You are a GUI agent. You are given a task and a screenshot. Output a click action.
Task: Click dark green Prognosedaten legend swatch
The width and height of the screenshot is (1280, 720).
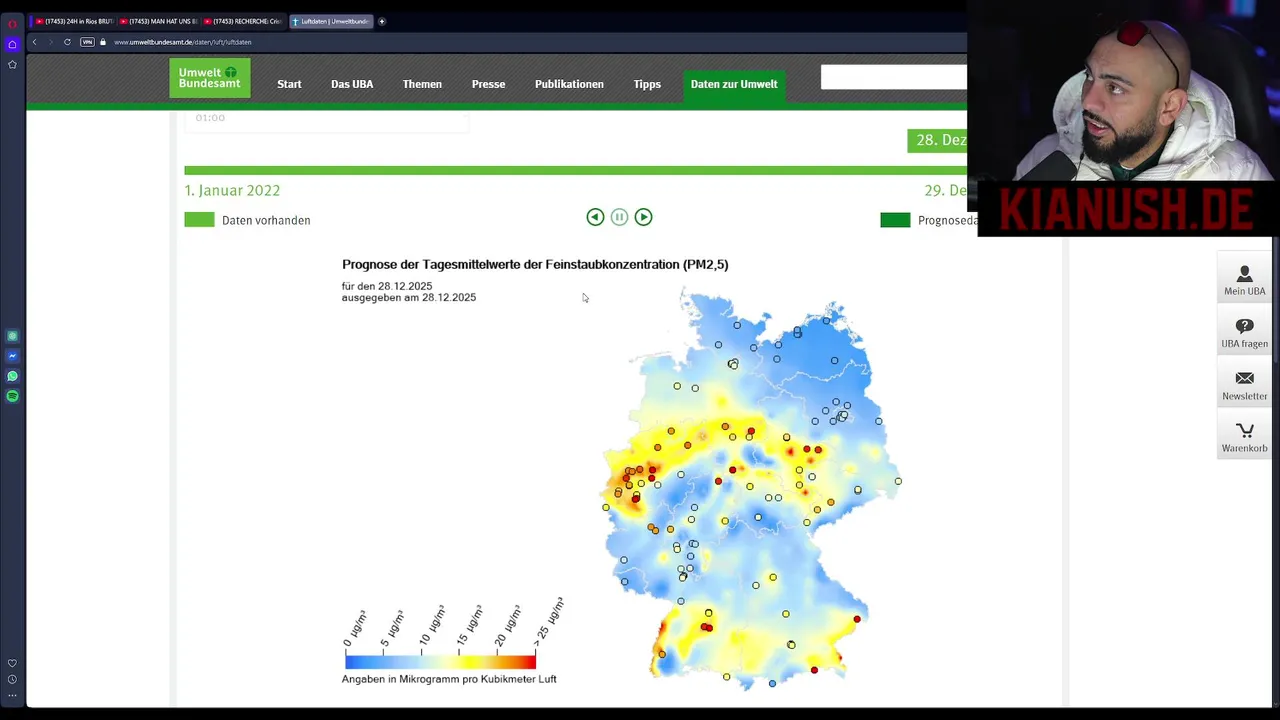[895, 220]
